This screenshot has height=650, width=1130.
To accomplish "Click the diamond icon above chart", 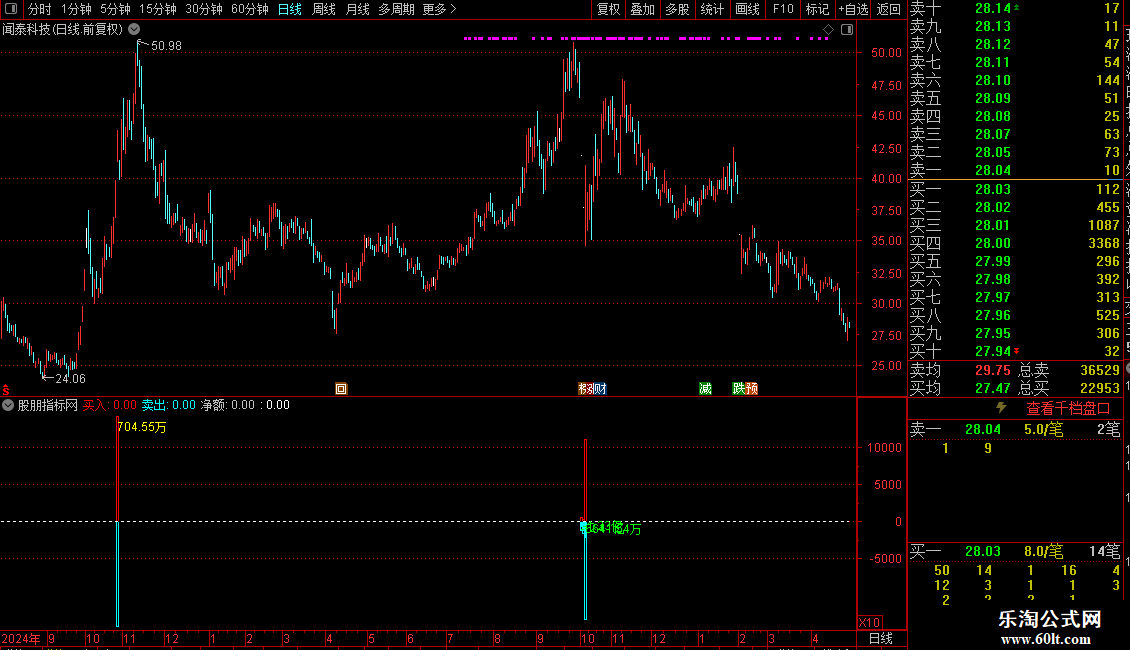I will pos(828,30).
